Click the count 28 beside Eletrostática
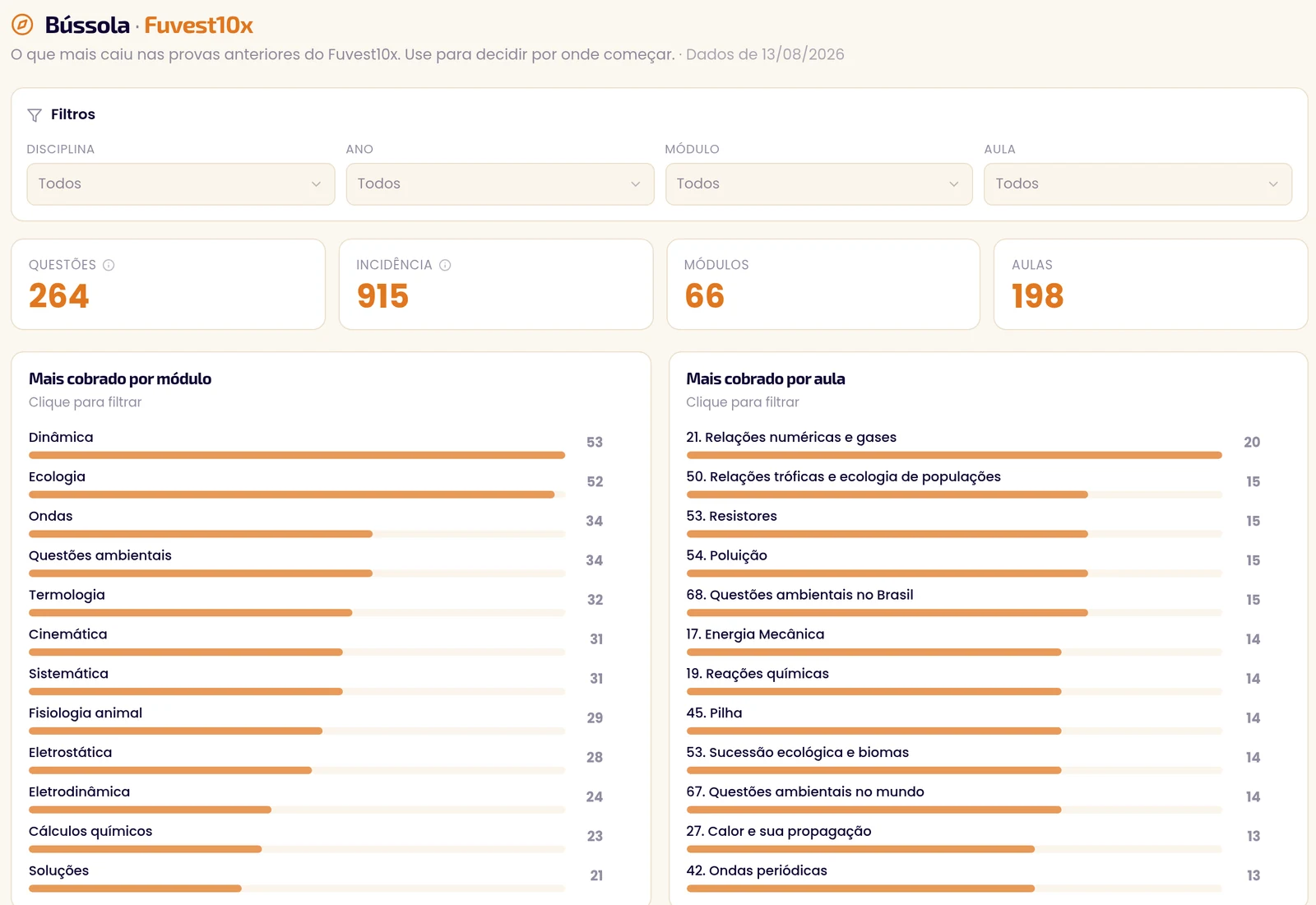The image size is (1316, 905). coord(595,758)
